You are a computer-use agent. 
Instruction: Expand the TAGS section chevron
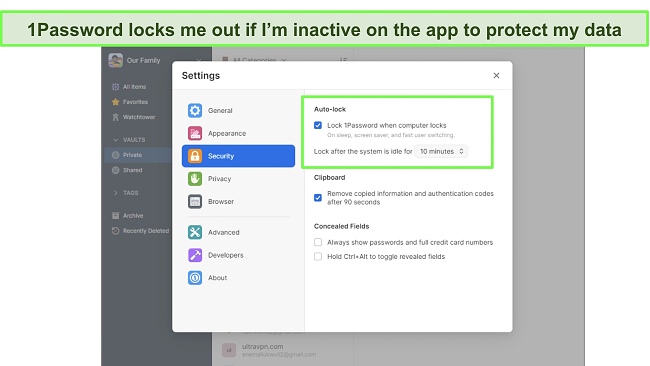tap(116, 193)
